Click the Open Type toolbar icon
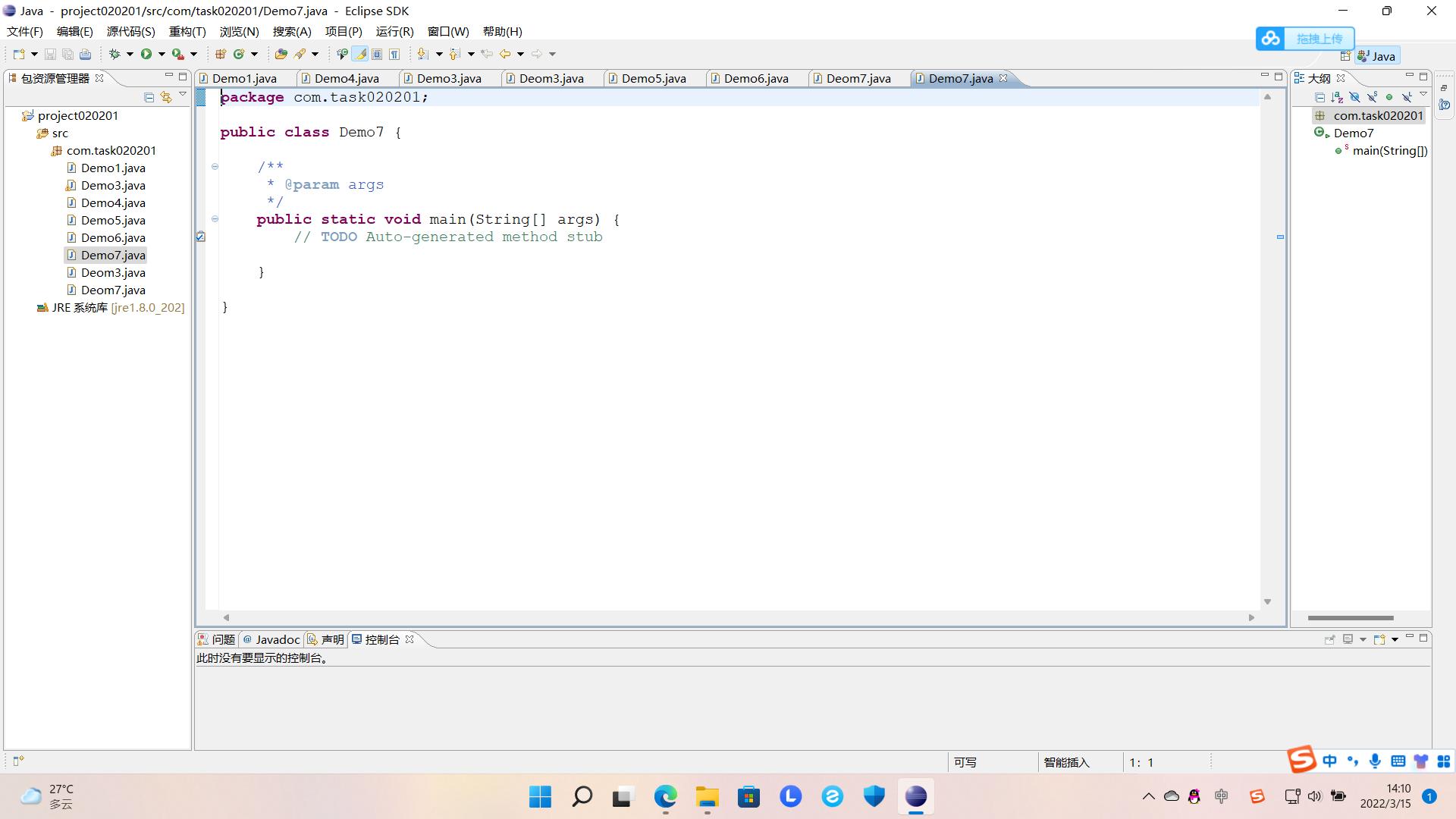This screenshot has width=1456, height=819. [x=281, y=54]
